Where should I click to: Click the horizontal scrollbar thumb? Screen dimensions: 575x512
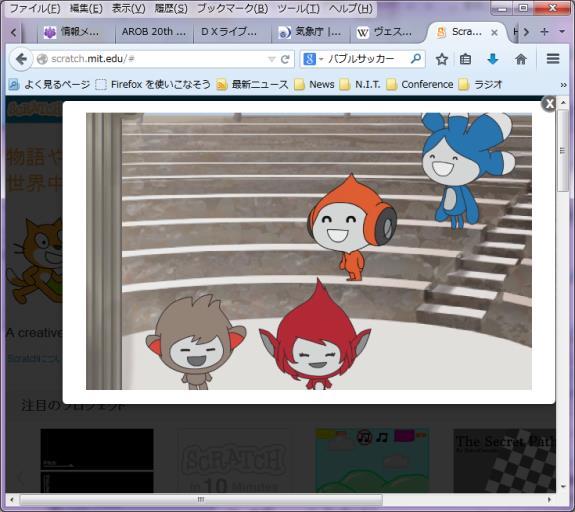pyautogui.click(x=201, y=499)
